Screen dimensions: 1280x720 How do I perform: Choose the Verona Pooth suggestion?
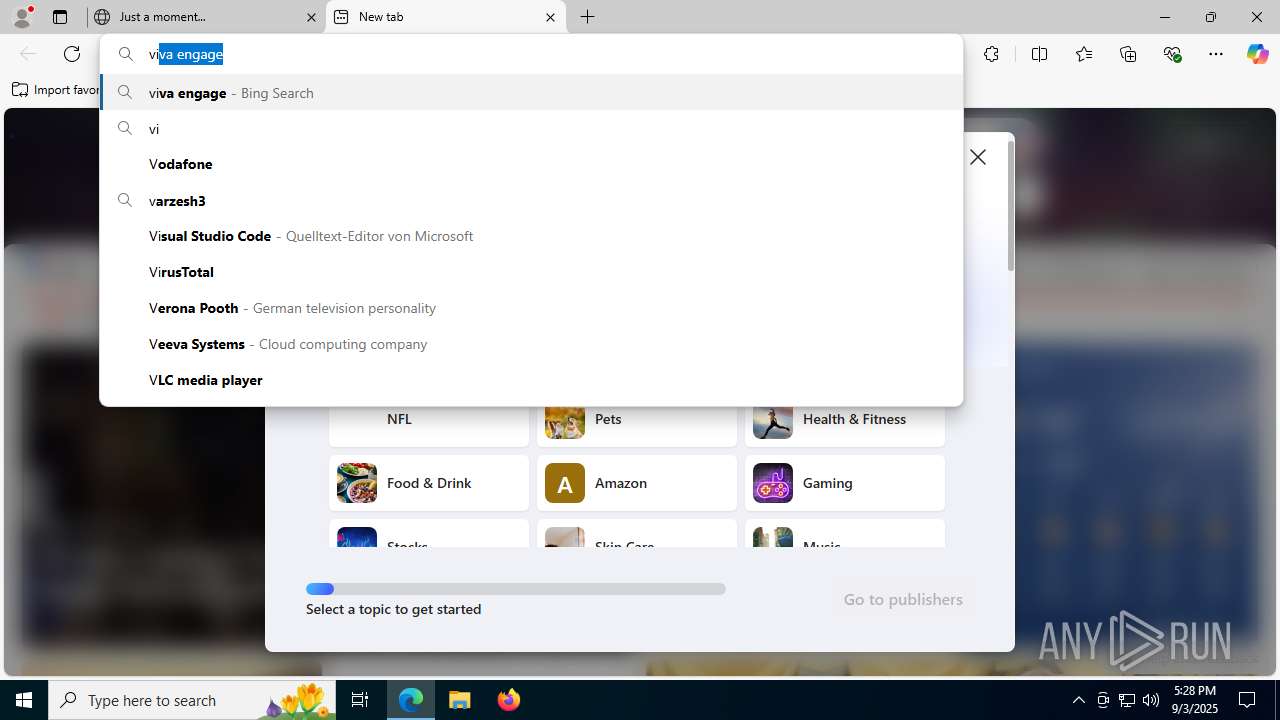(531, 308)
